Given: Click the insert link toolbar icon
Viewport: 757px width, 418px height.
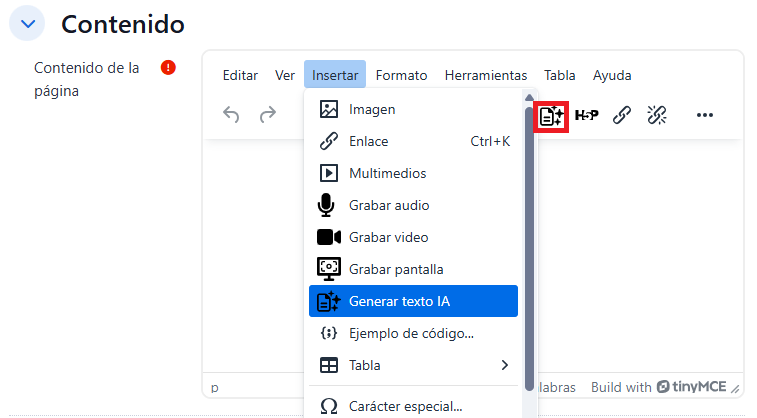Looking at the screenshot, I should click(x=621, y=115).
